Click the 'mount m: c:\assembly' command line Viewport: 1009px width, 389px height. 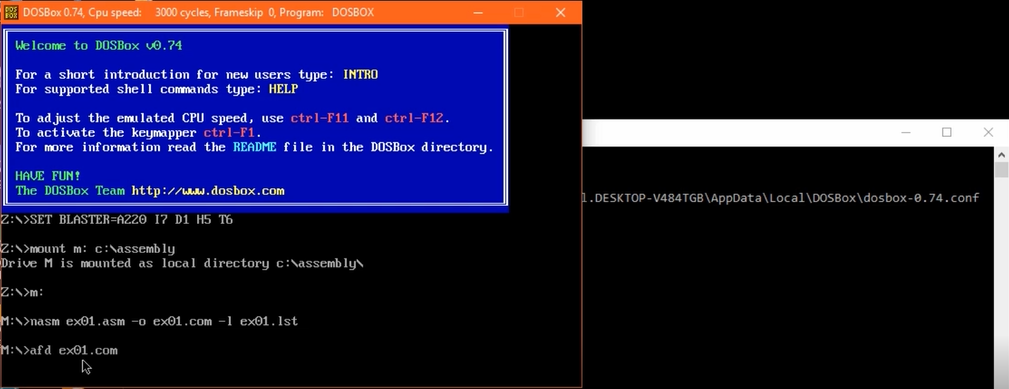point(88,249)
